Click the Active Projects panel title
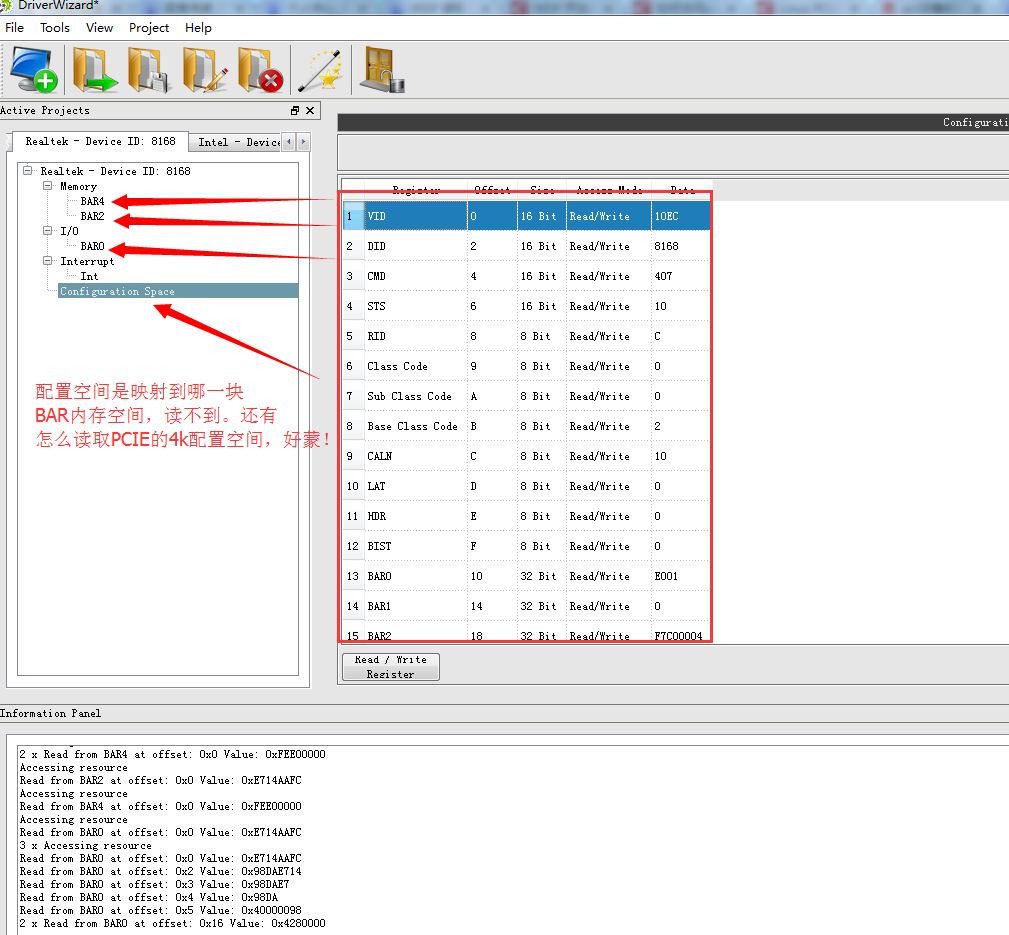The height and width of the screenshot is (935, 1009). click(45, 111)
